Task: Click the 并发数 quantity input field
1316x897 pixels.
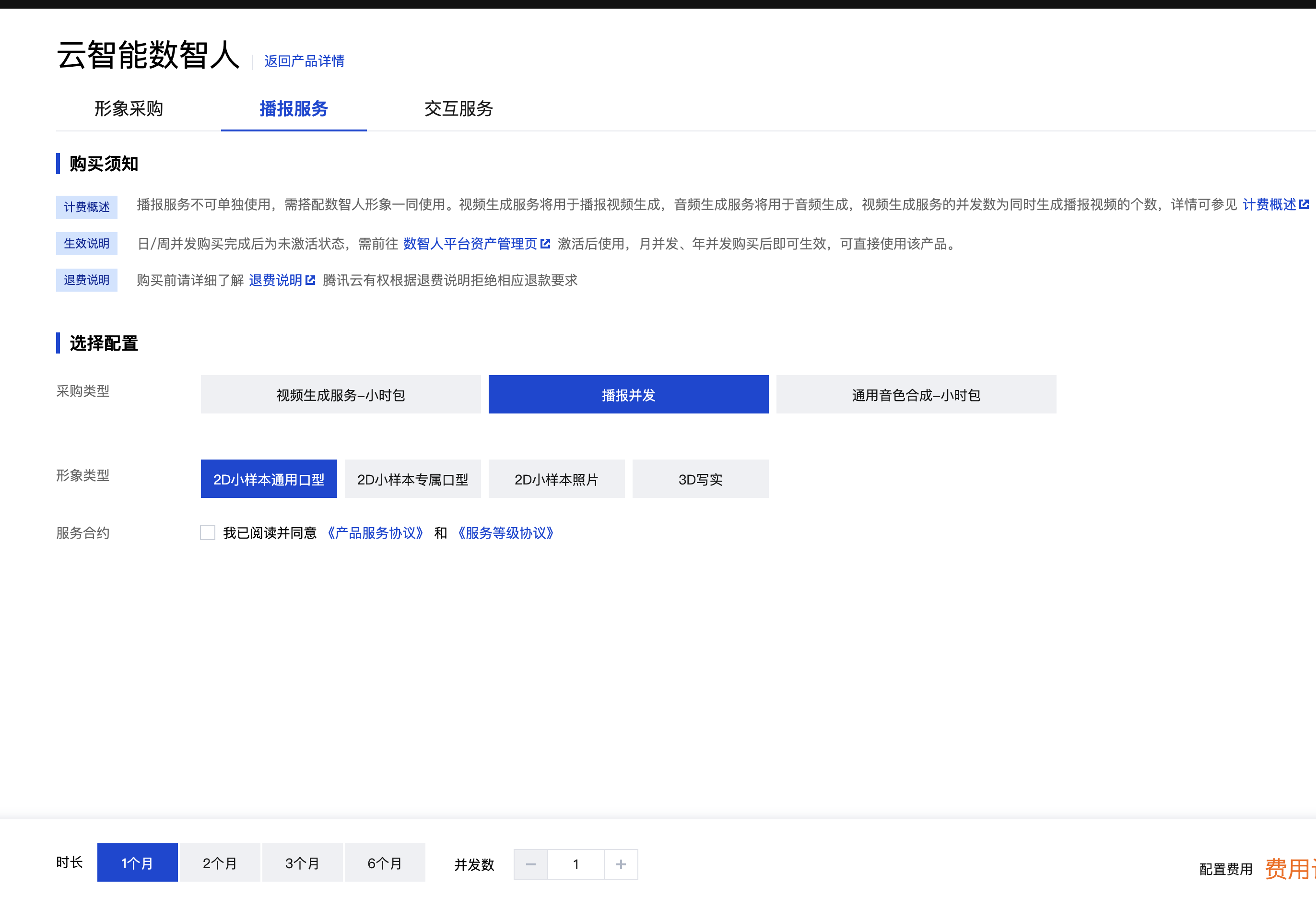Action: 576,864
